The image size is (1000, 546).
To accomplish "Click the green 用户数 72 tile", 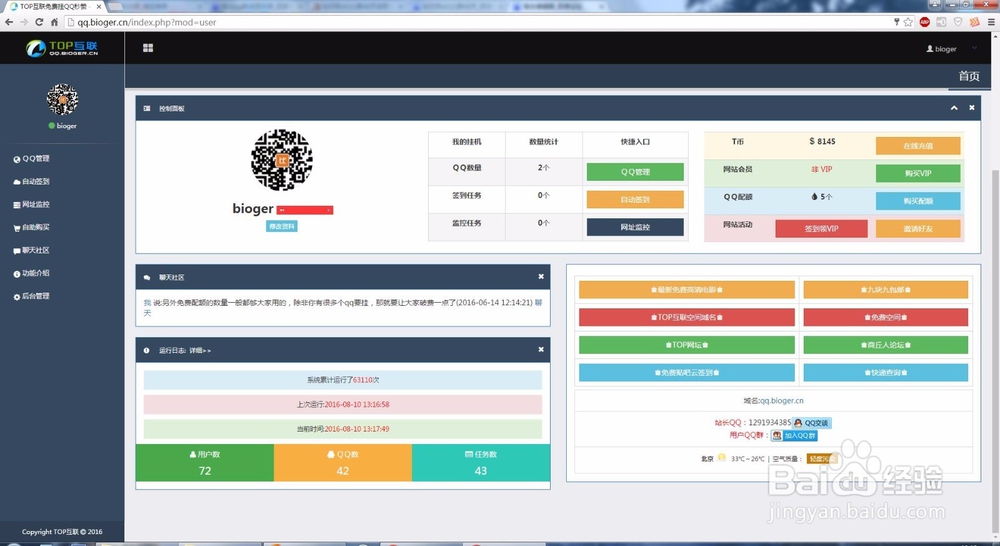I will pyautogui.click(x=205, y=463).
